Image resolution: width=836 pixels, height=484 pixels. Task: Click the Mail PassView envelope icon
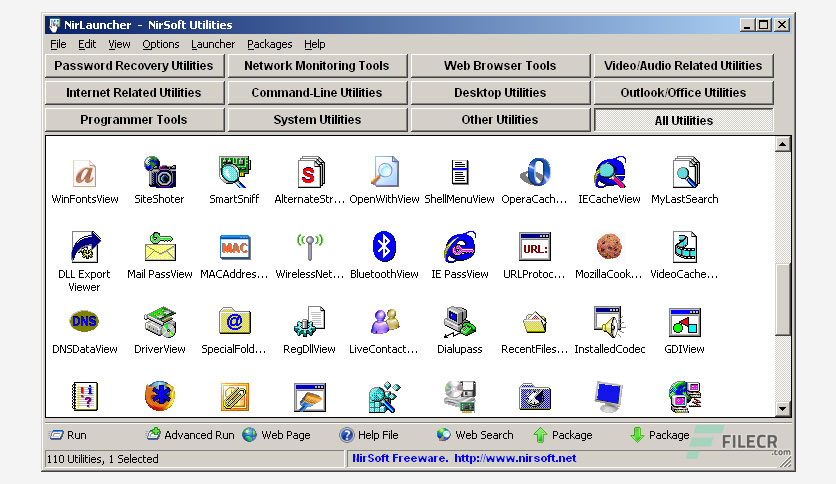pos(159,247)
